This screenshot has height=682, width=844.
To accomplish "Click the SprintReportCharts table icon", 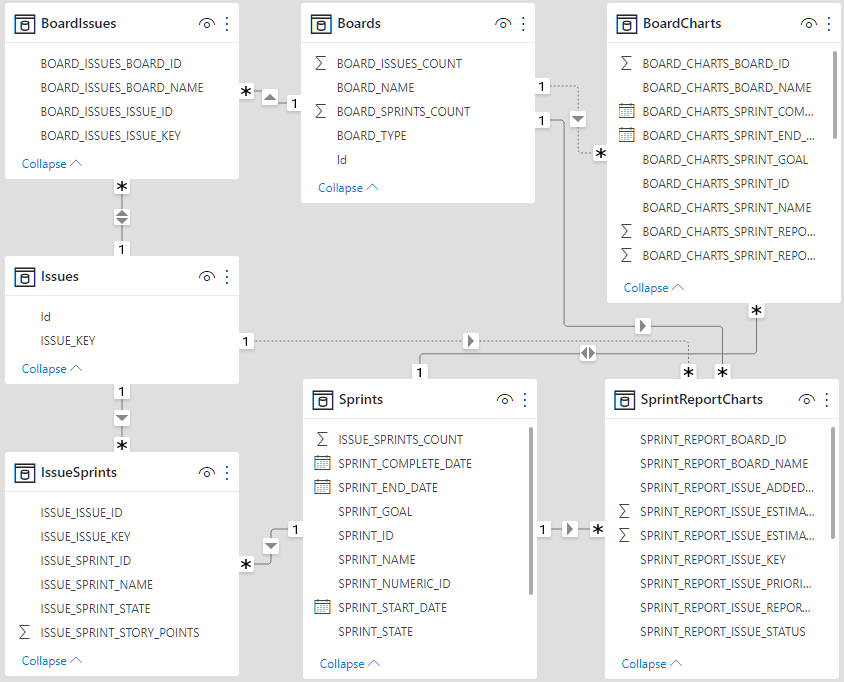I will [x=624, y=400].
